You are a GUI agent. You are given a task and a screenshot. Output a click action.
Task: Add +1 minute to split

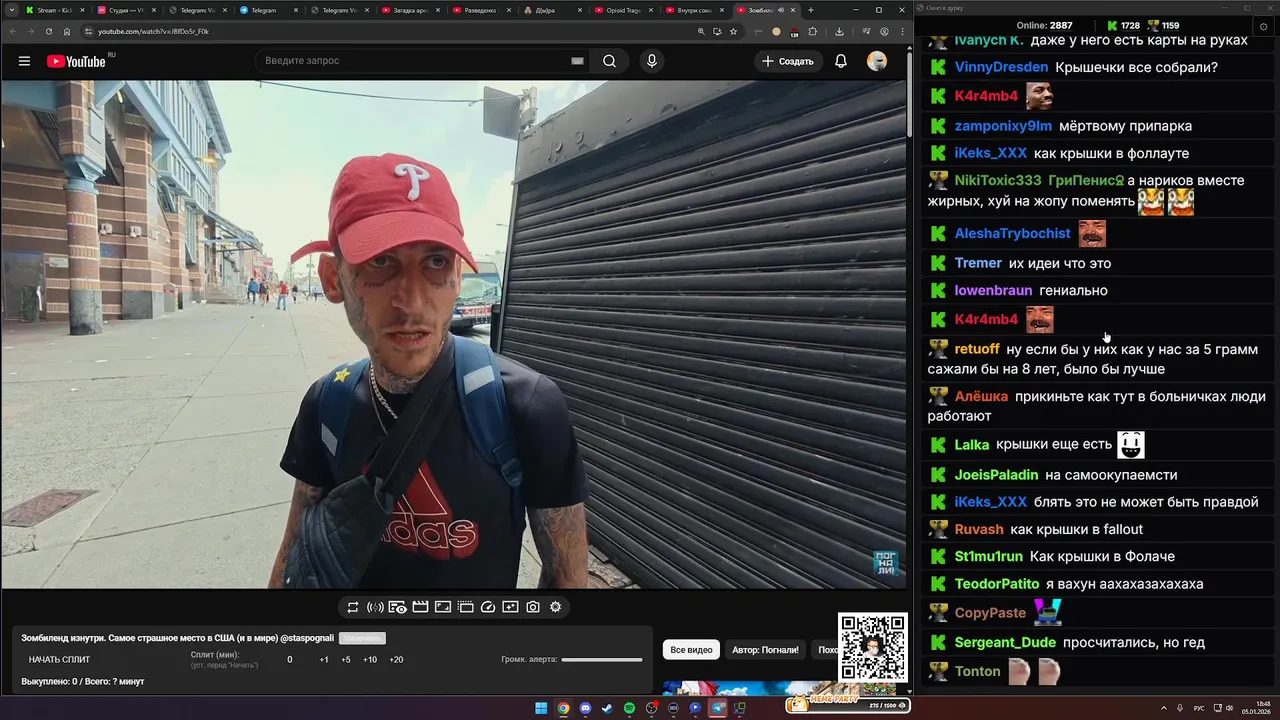coord(324,660)
